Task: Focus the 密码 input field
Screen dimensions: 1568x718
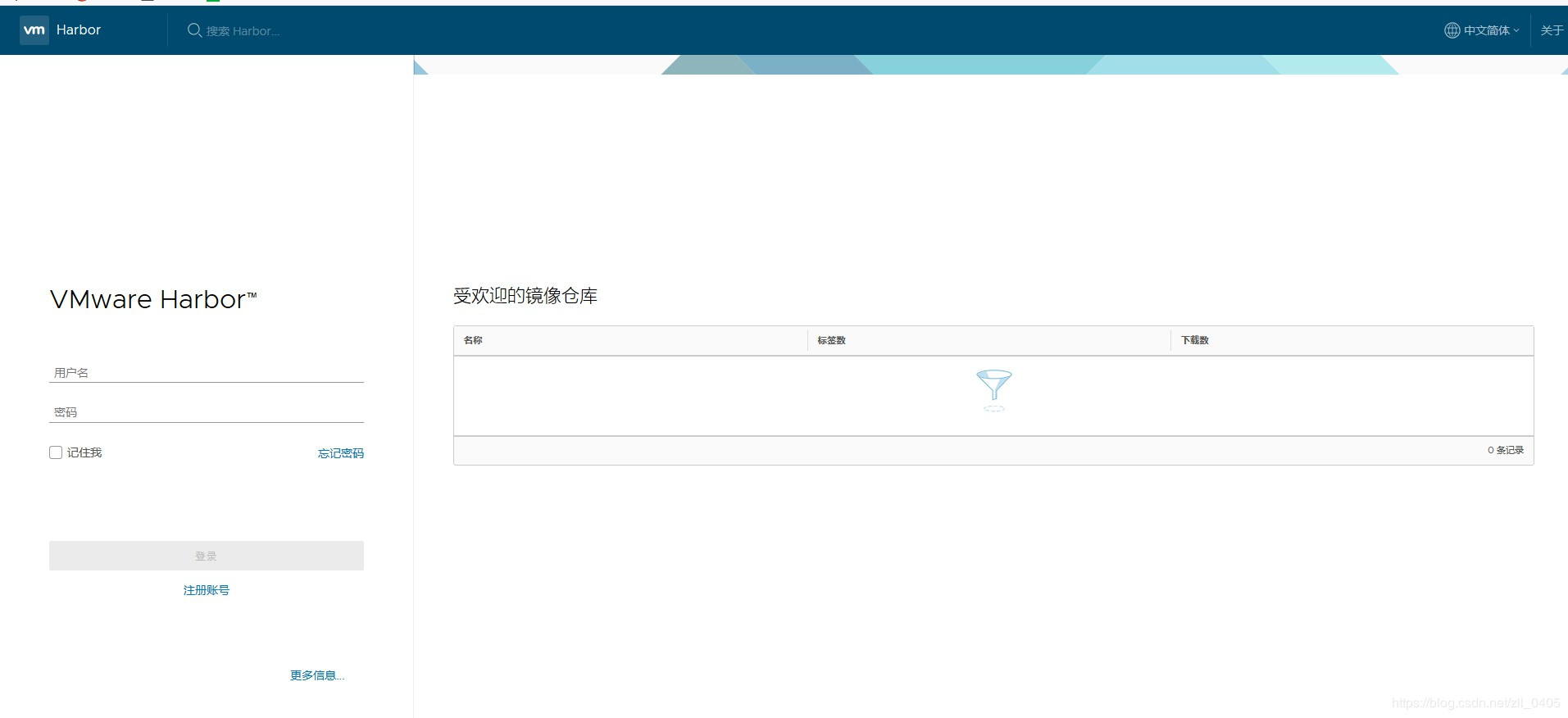Action: click(x=207, y=411)
